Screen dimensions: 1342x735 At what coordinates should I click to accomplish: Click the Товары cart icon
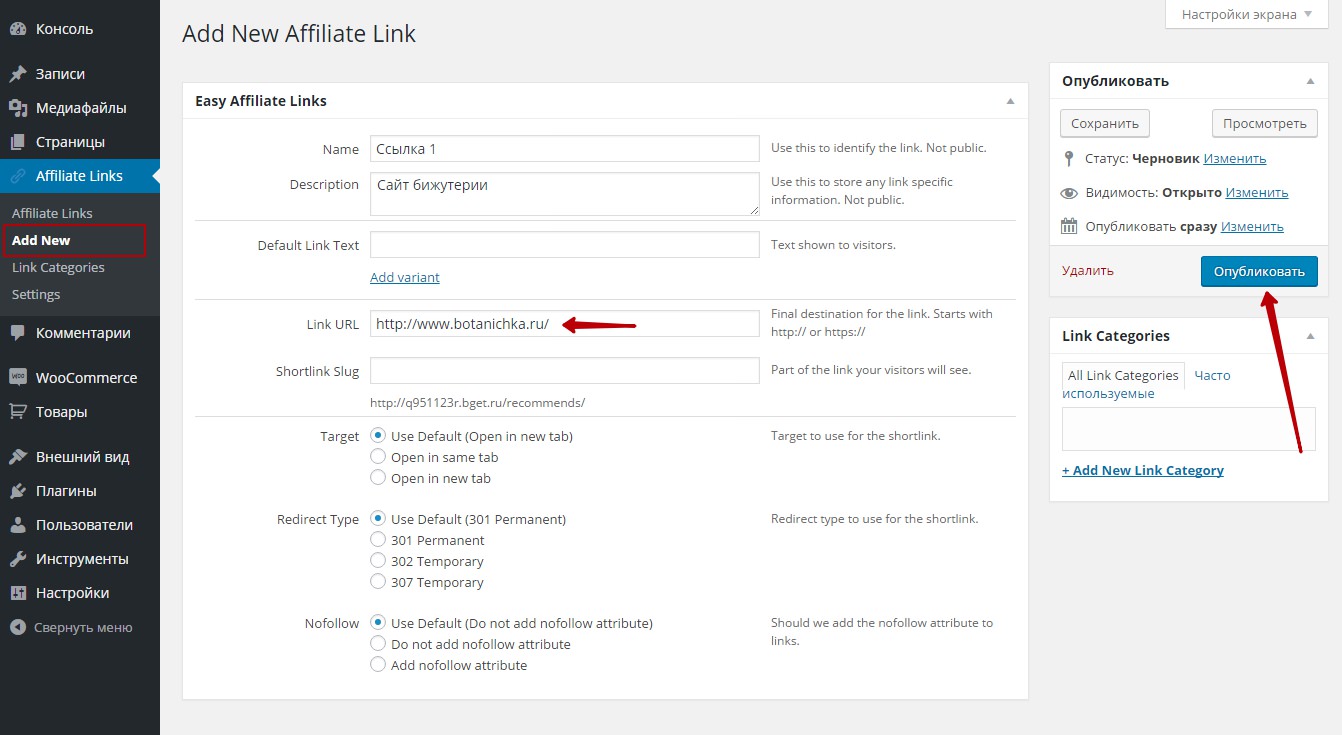point(18,412)
